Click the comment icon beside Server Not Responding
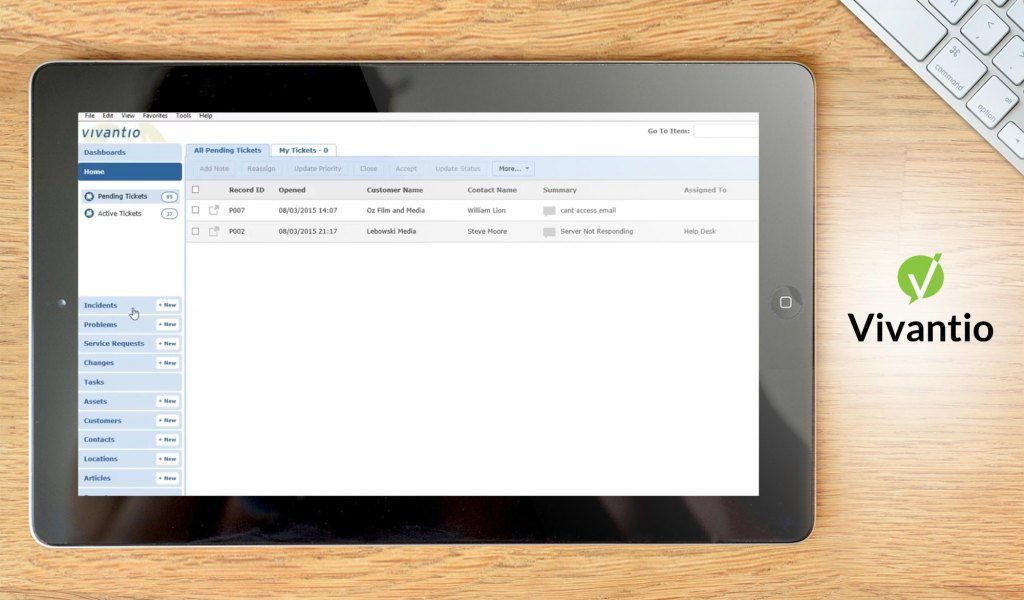 point(548,231)
